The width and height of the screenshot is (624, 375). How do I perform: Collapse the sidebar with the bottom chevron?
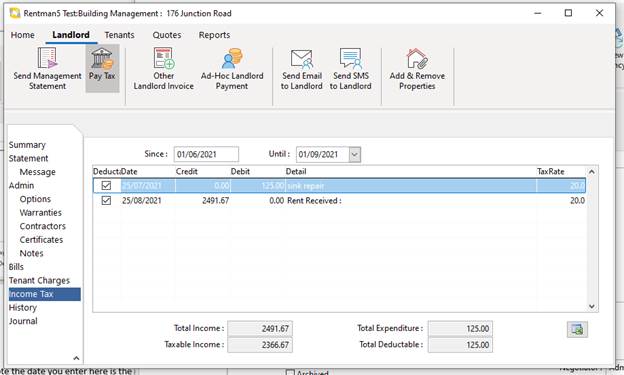tap(76, 358)
